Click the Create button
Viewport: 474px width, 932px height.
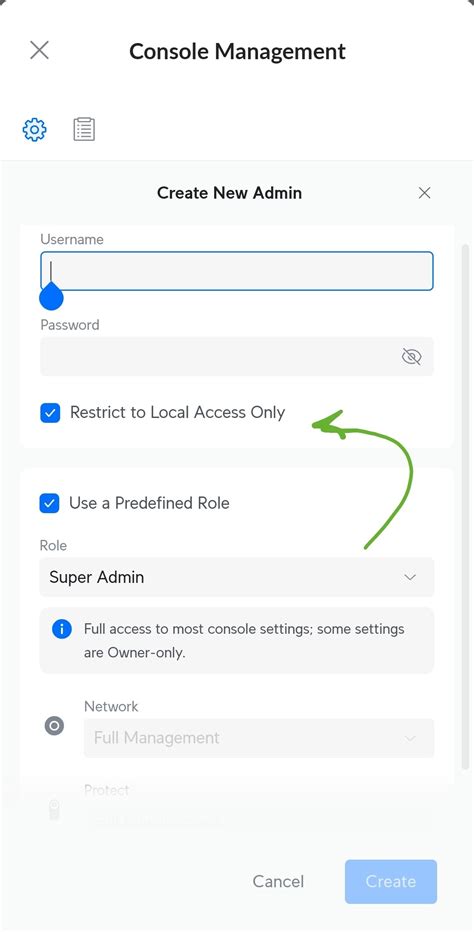[391, 881]
